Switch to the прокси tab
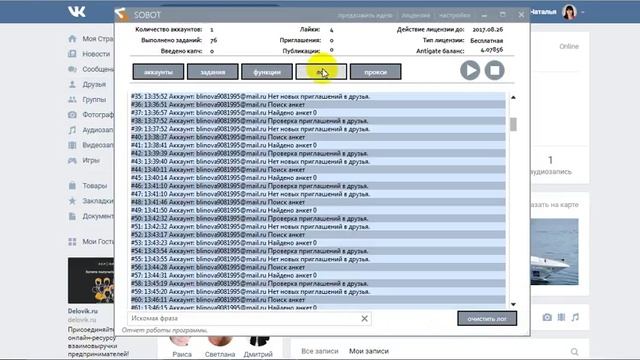 (x=376, y=72)
